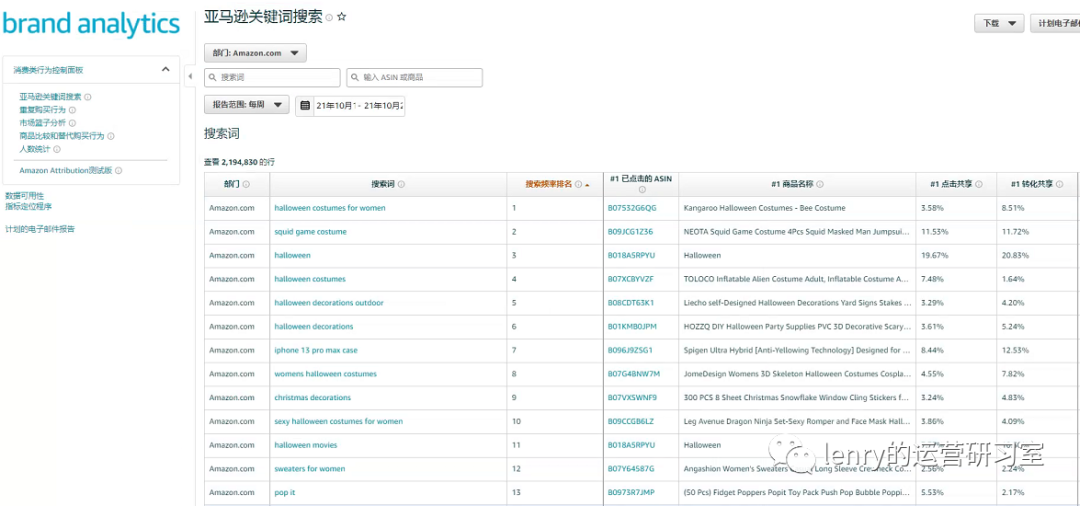
Task: Click search term squid game costume
Action: (x=311, y=232)
